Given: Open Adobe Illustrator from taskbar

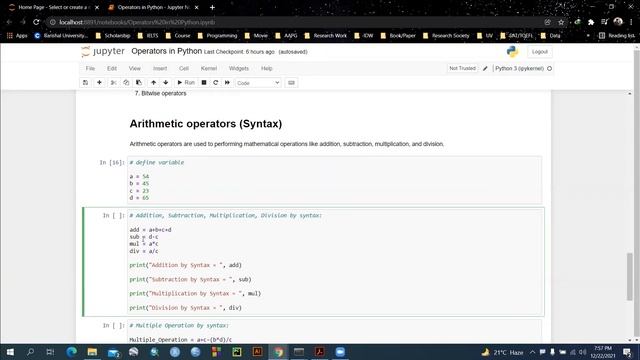Looking at the screenshot, I should click(257, 352).
